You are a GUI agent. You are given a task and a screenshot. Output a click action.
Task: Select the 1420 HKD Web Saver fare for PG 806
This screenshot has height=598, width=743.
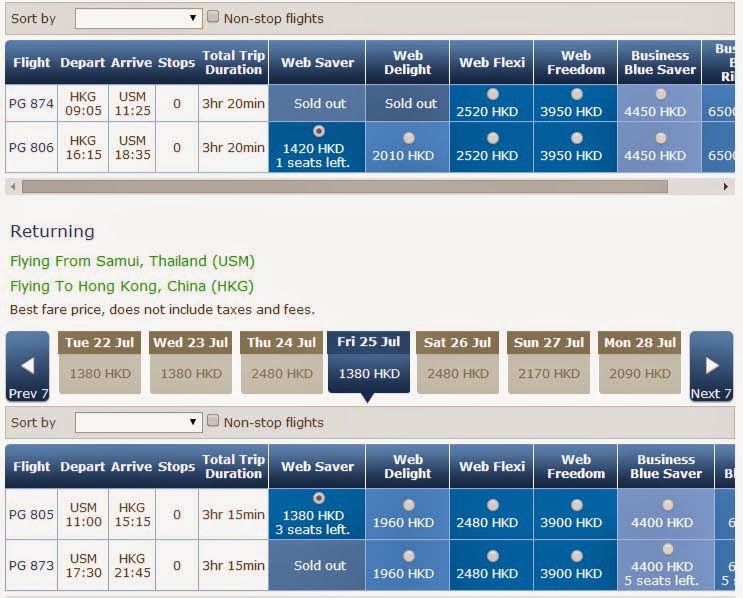319,131
